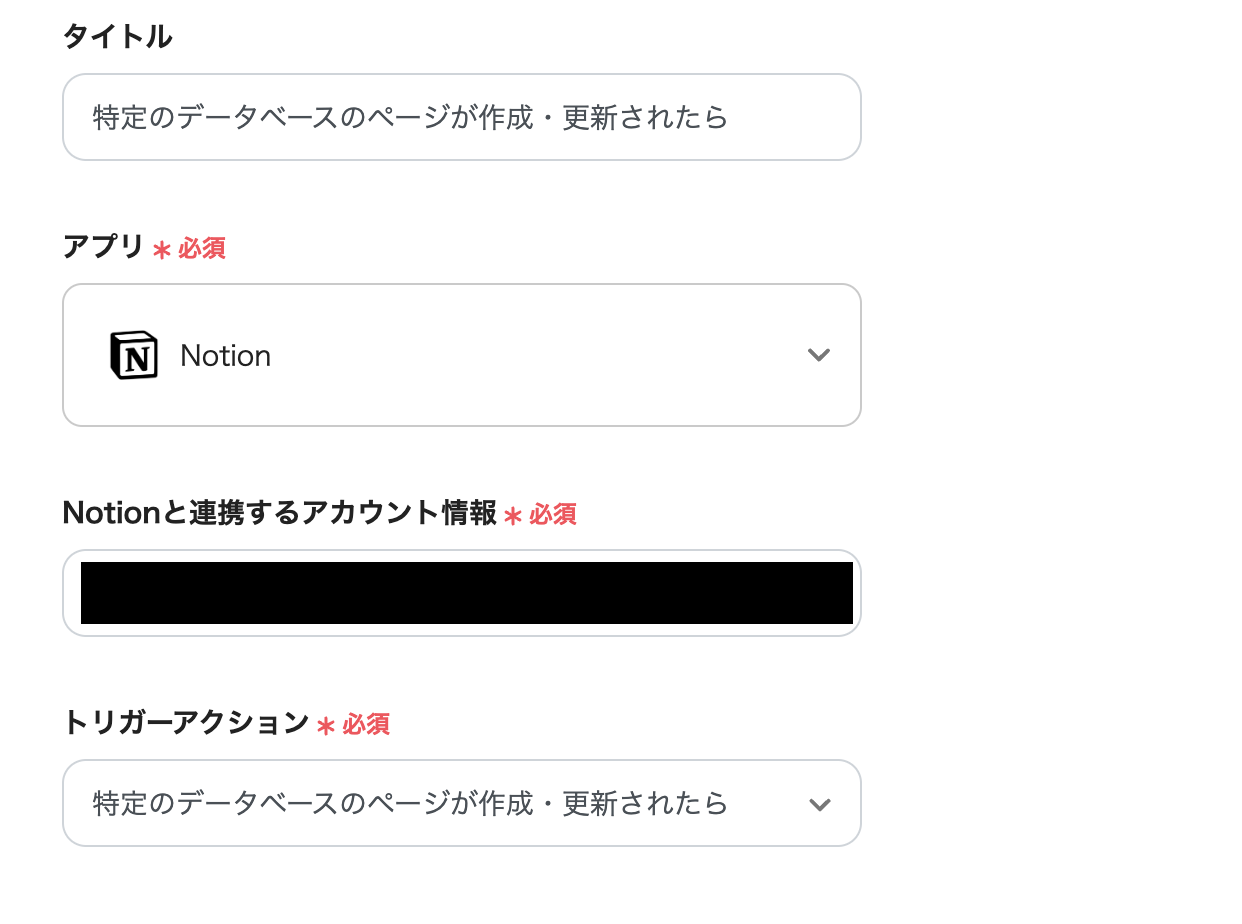
Task: Click the asterisk beside トリガーアクション label
Action: pos(326,726)
